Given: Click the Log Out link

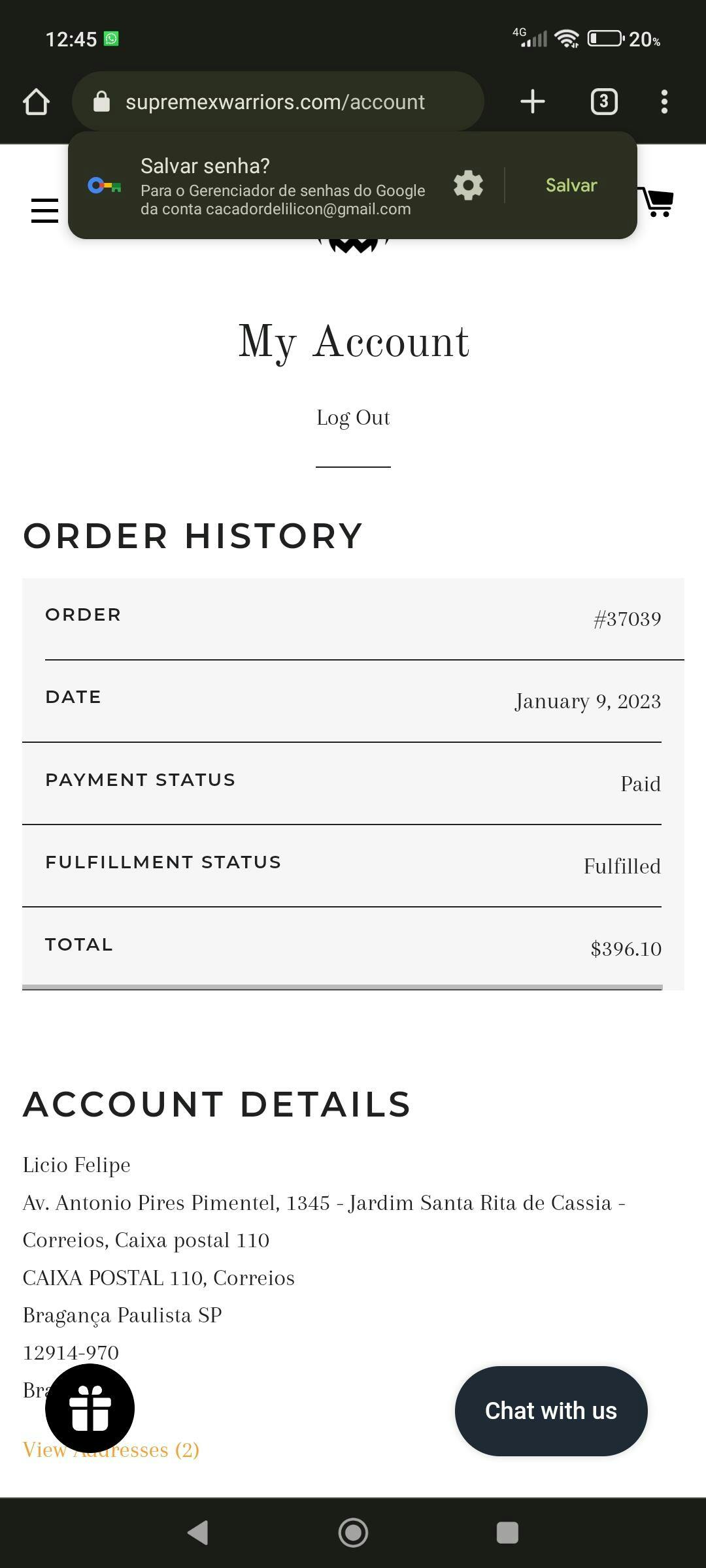Looking at the screenshot, I should click(x=353, y=418).
